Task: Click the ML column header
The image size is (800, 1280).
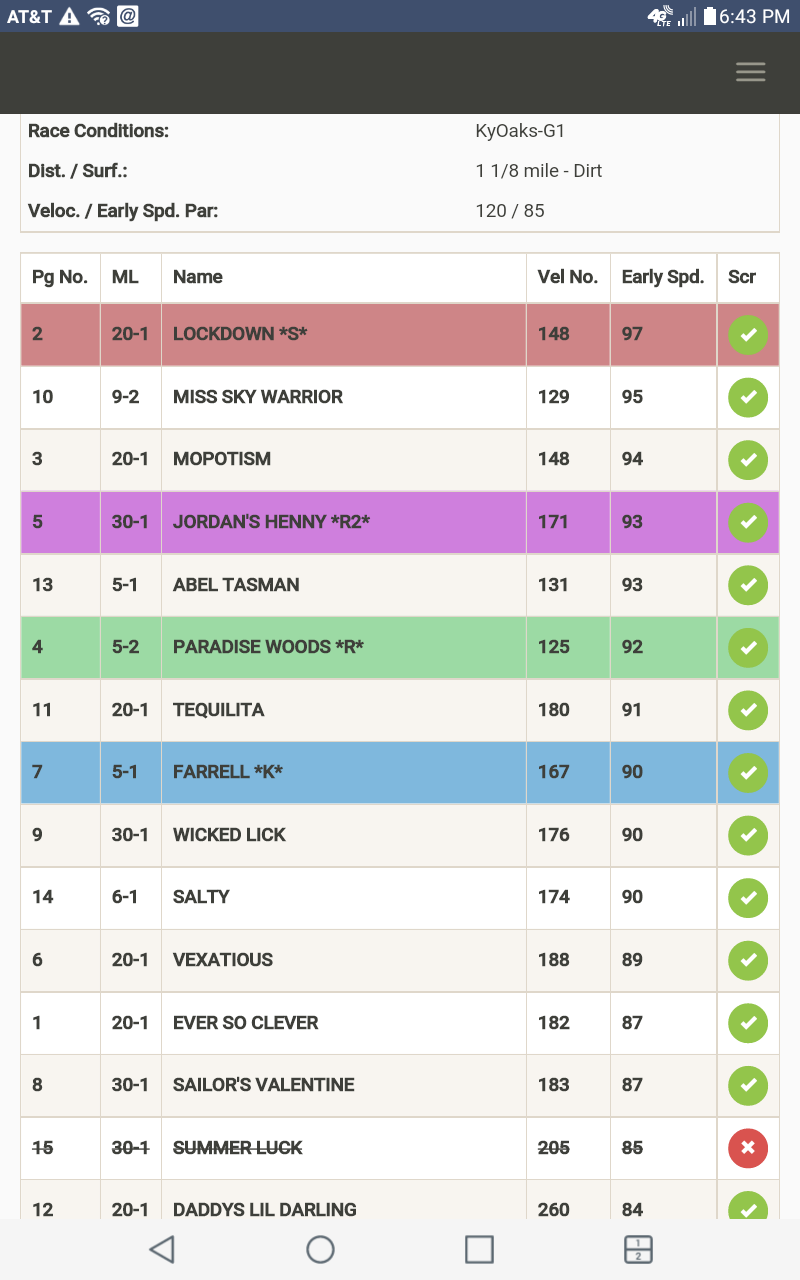Action: pos(125,277)
